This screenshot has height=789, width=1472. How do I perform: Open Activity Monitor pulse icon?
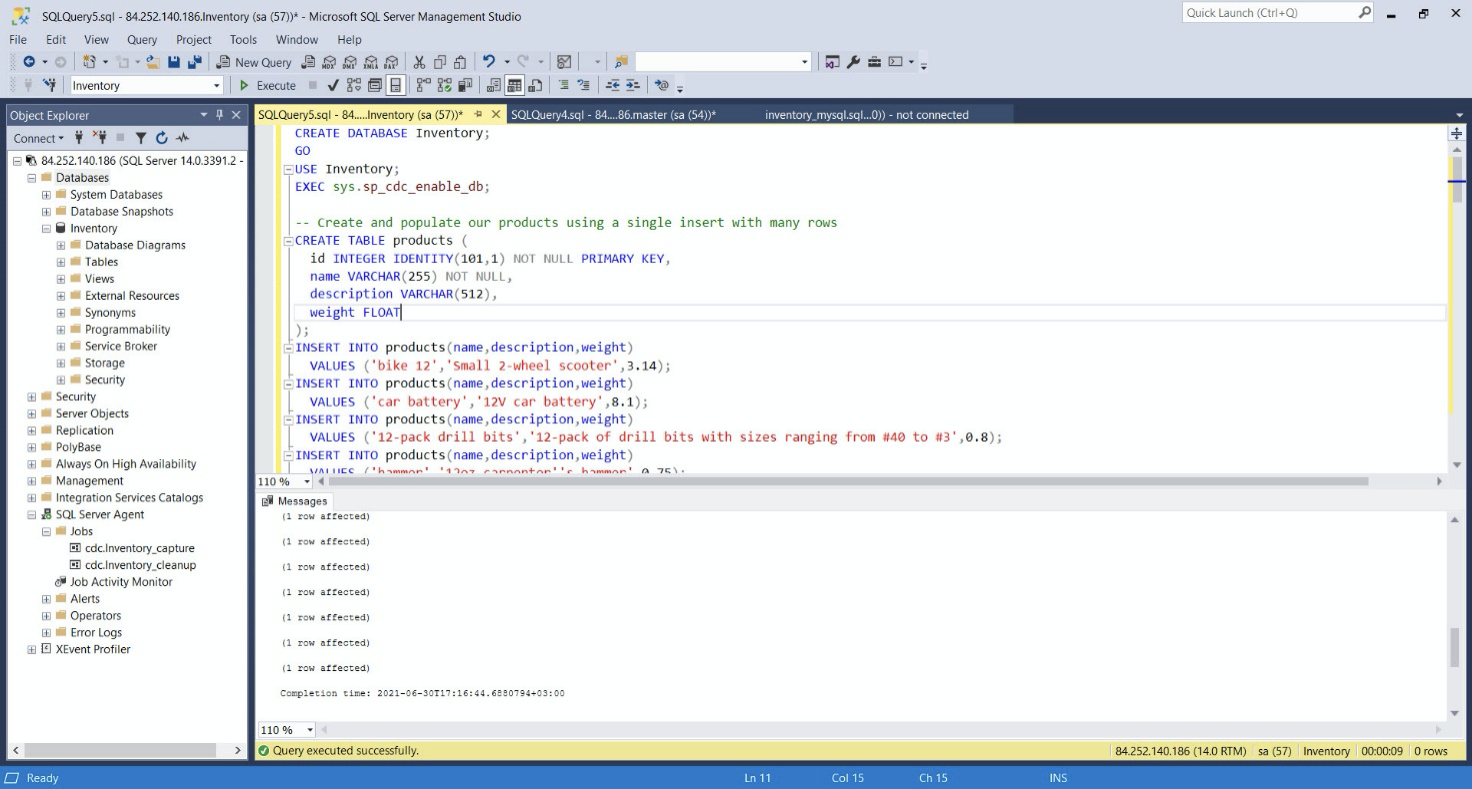pyautogui.click(x=182, y=138)
